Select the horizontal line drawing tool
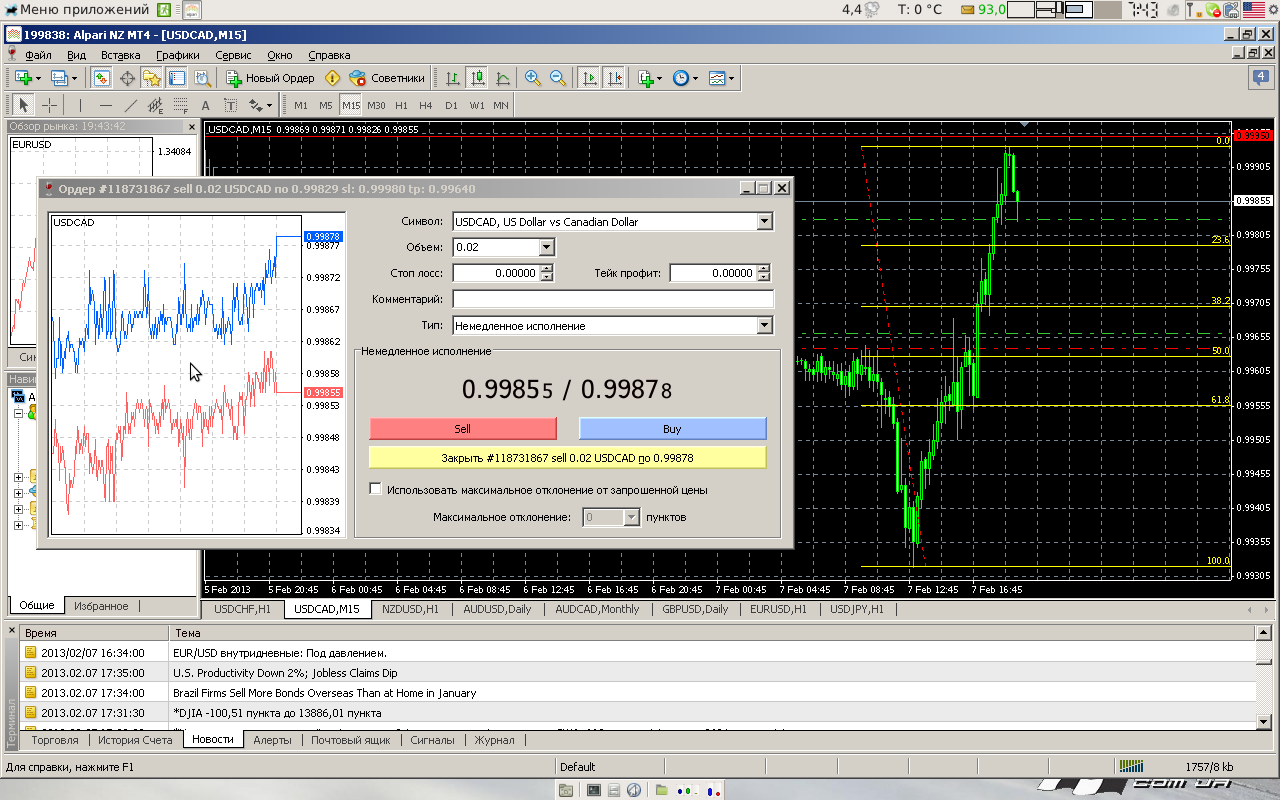1280x800 pixels. (106, 105)
